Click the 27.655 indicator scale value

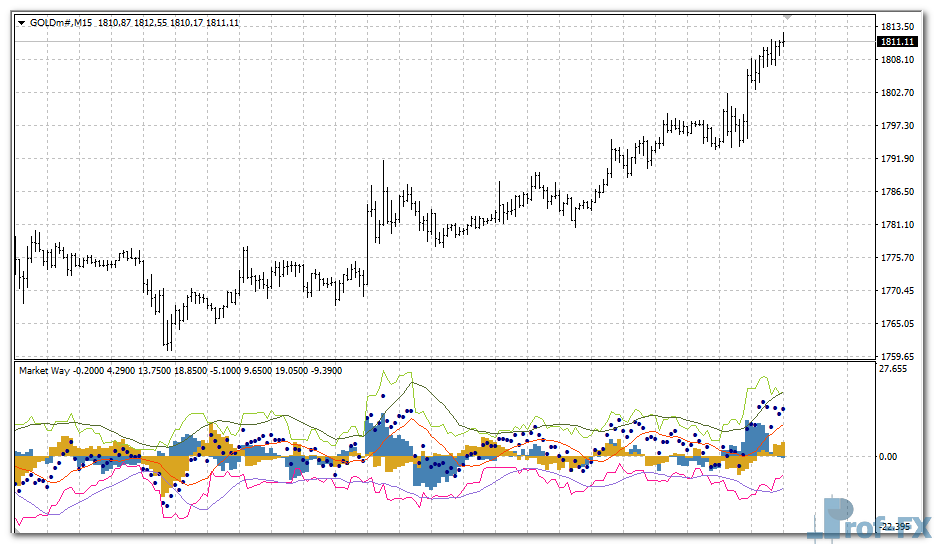tap(893, 369)
